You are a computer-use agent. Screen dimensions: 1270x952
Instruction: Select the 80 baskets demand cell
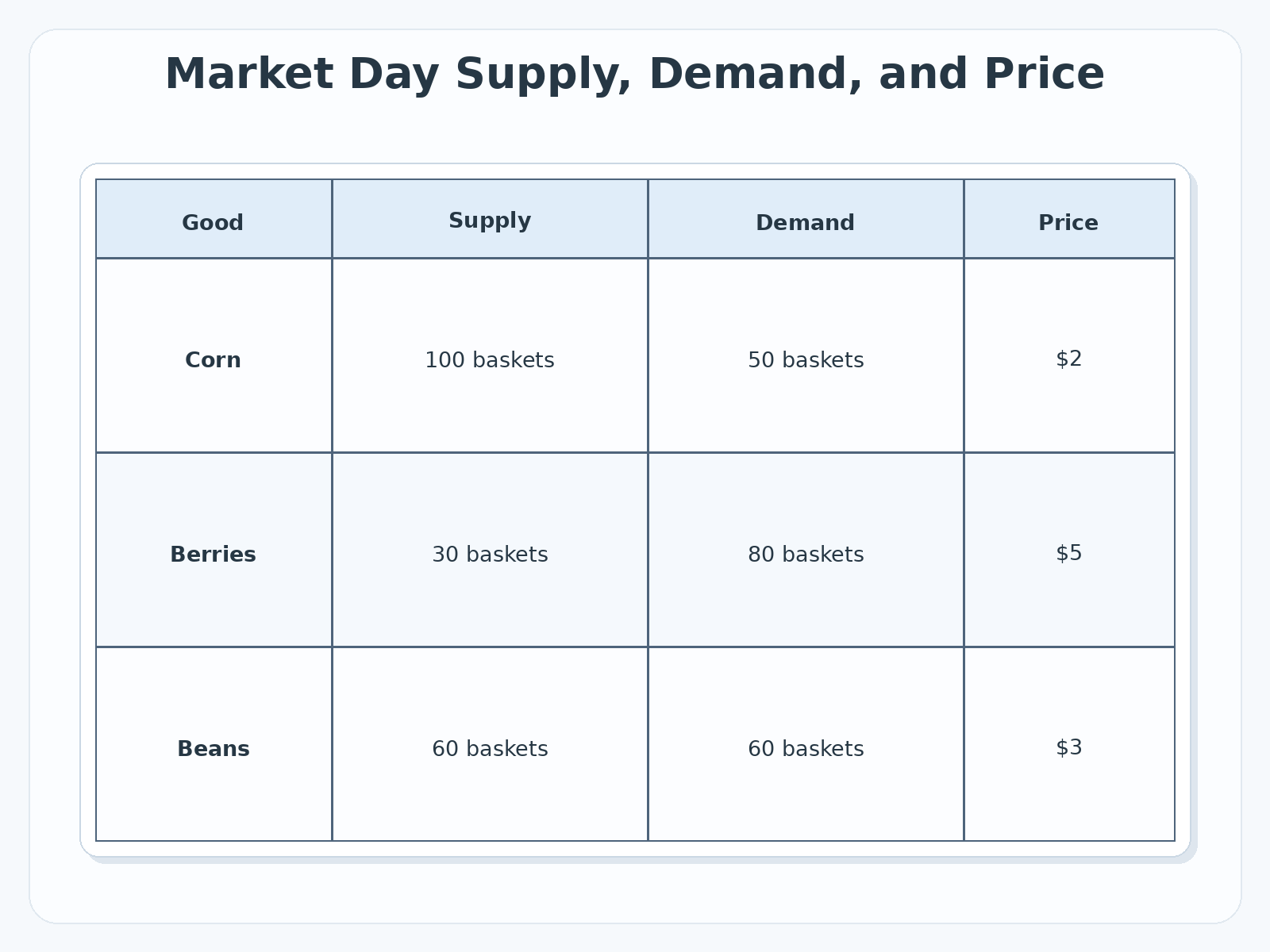(806, 550)
